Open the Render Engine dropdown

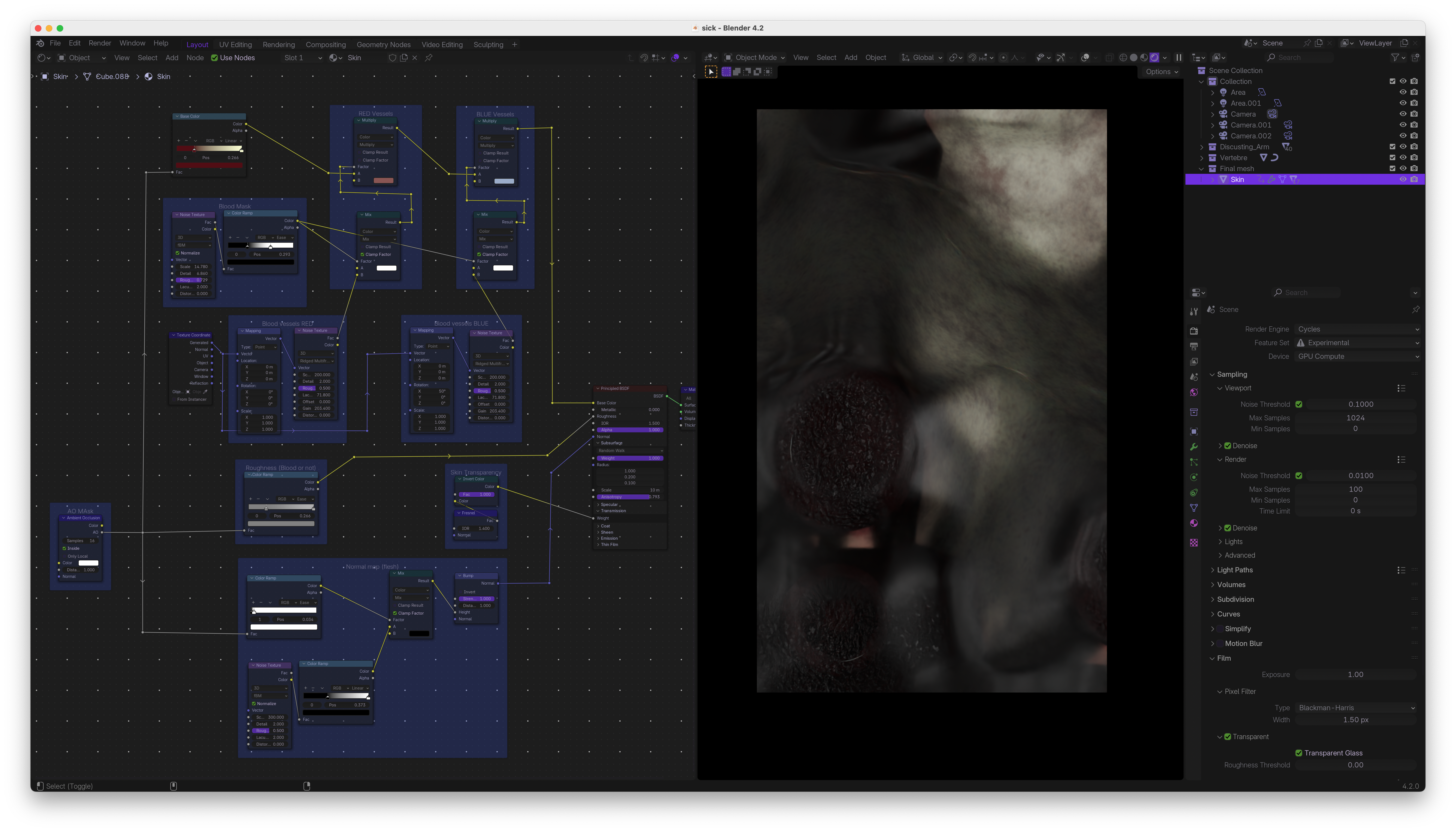(1358, 329)
